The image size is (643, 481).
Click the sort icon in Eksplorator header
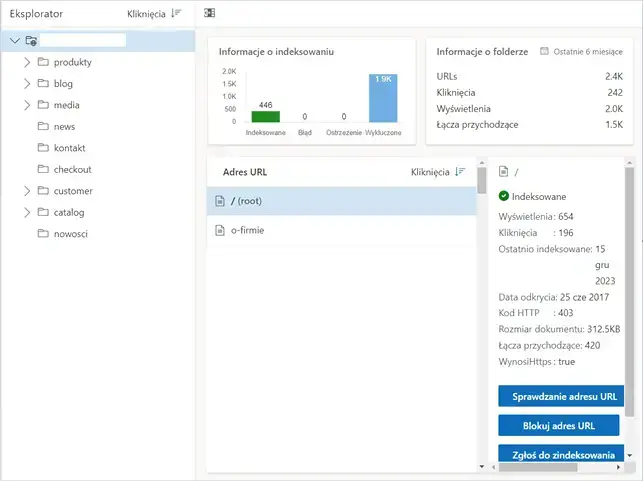click(x=176, y=15)
